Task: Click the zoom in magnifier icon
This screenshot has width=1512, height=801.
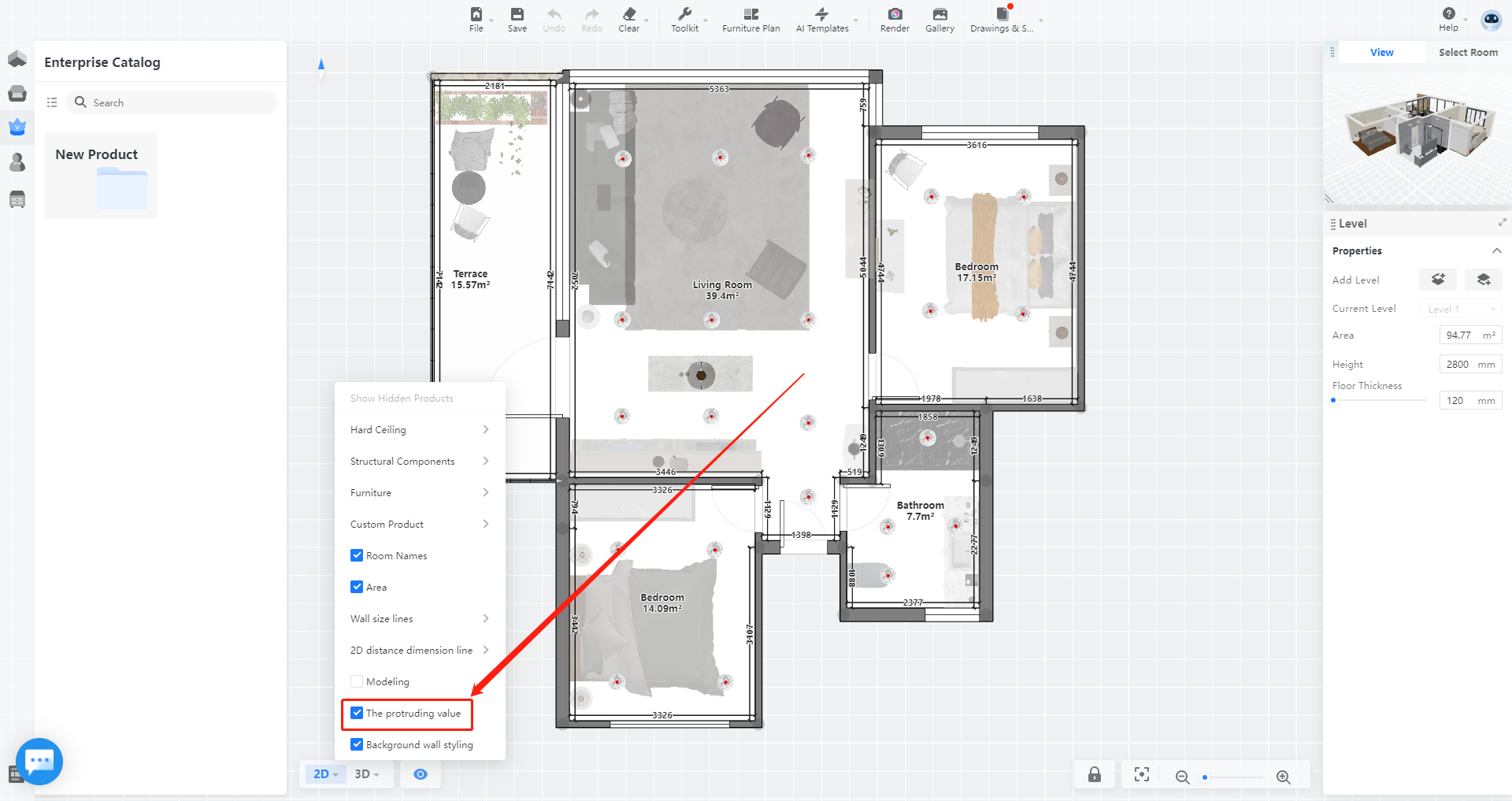Action: point(1283,777)
